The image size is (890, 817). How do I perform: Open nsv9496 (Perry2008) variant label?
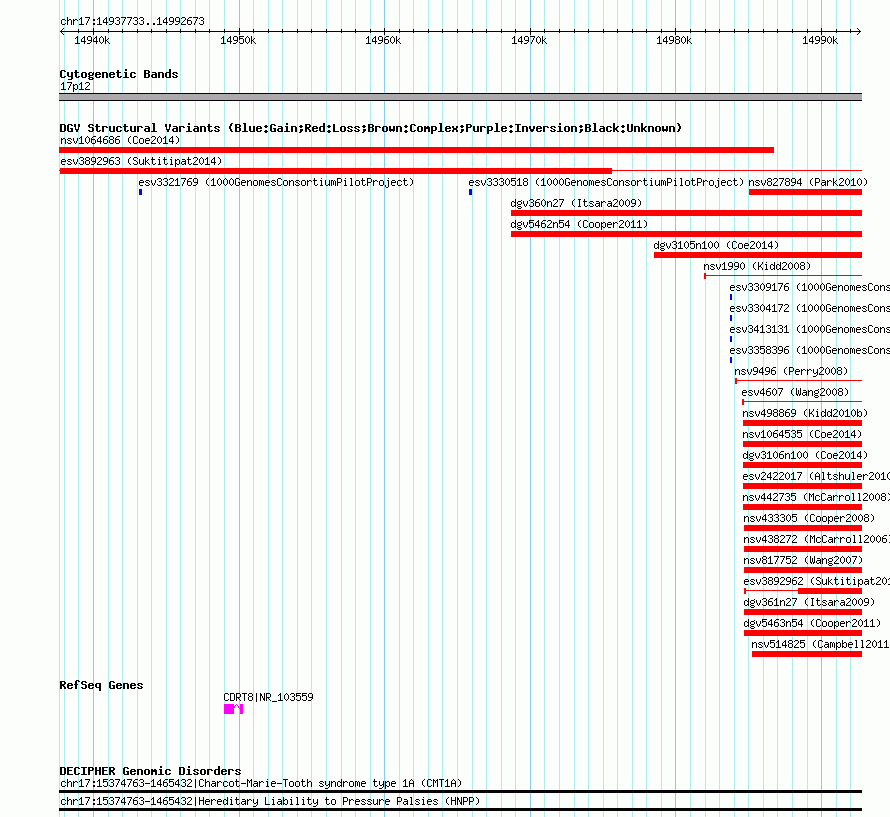[x=791, y=371]
